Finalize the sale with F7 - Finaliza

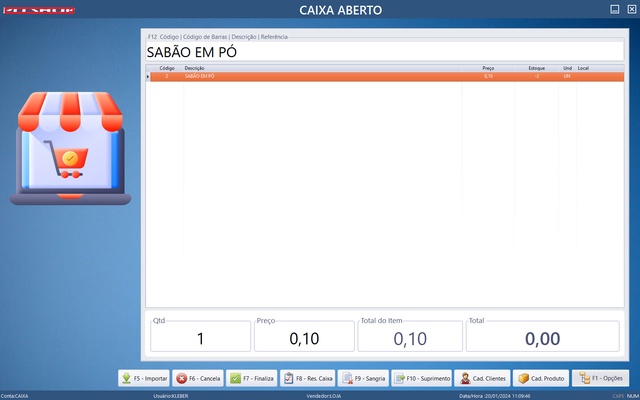[x=252, y=378]
